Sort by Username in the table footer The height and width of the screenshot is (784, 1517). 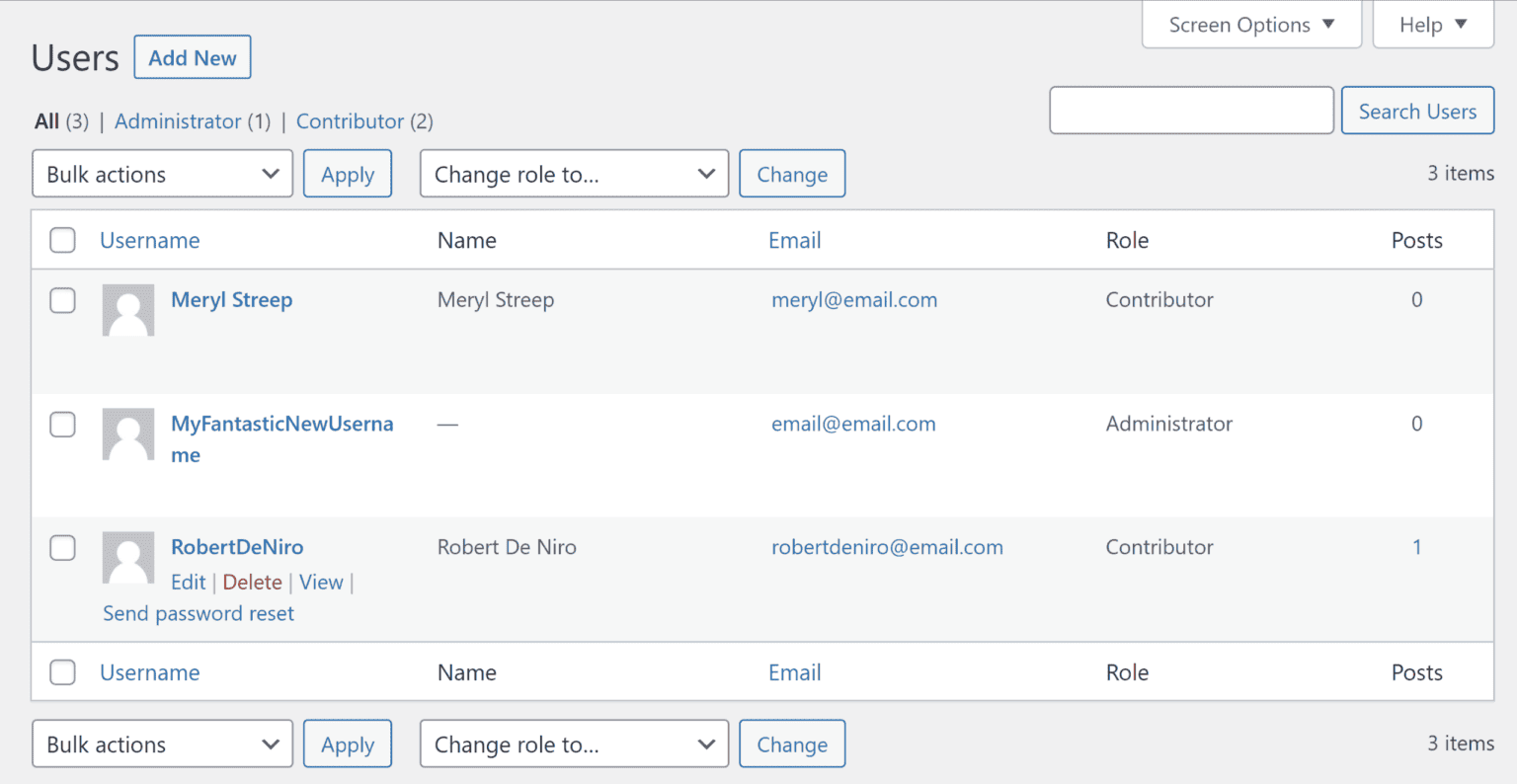click(x=150, y=672)
